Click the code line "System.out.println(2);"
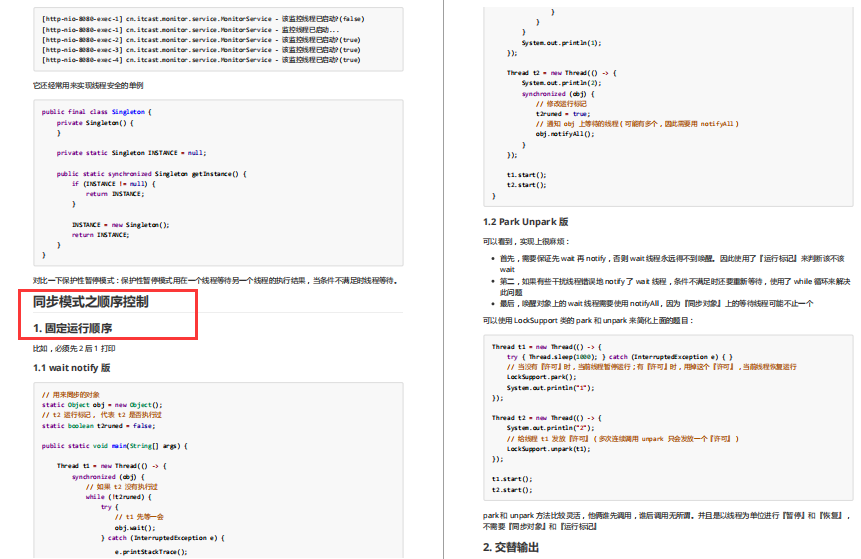Screen dimensions: 861x559 pyautogui.click(x=561, y=83)
